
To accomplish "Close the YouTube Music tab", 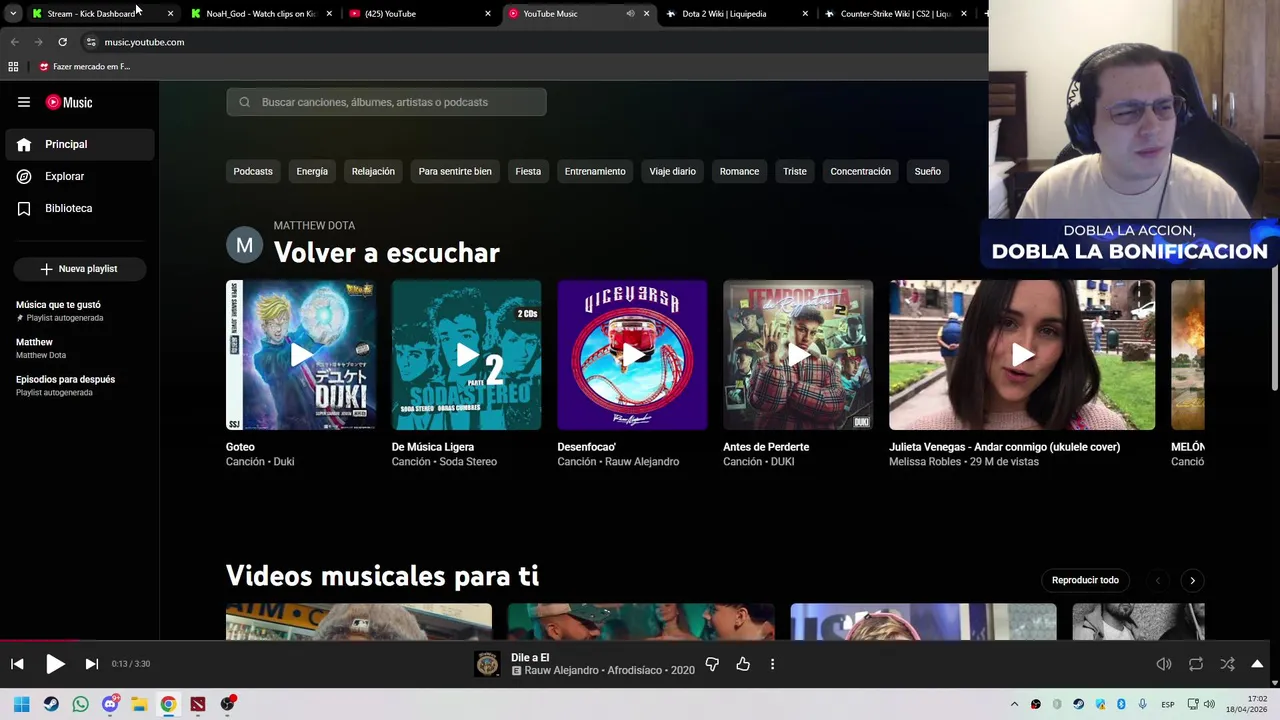I will (x=646, y=14).
